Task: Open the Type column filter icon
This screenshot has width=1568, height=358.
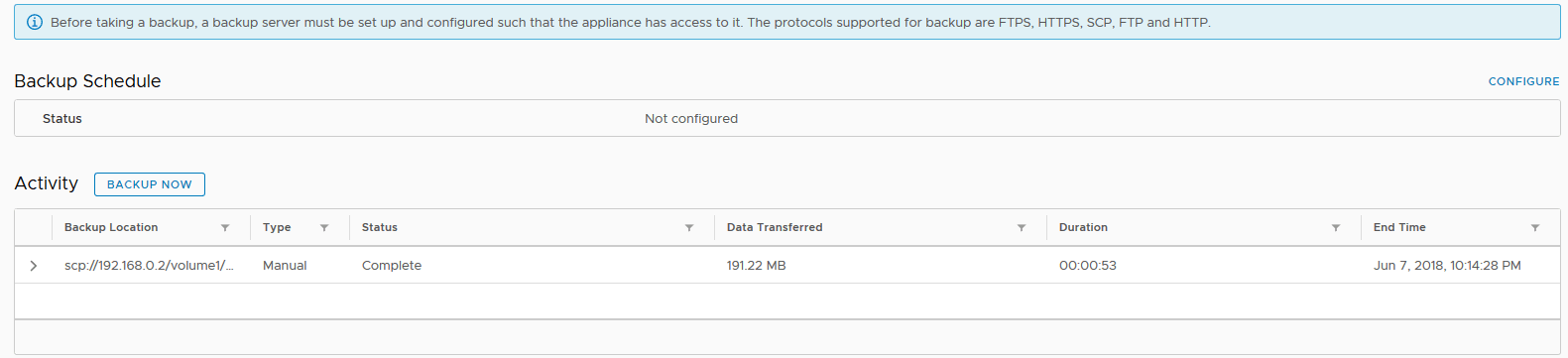Action: [324, 228]
